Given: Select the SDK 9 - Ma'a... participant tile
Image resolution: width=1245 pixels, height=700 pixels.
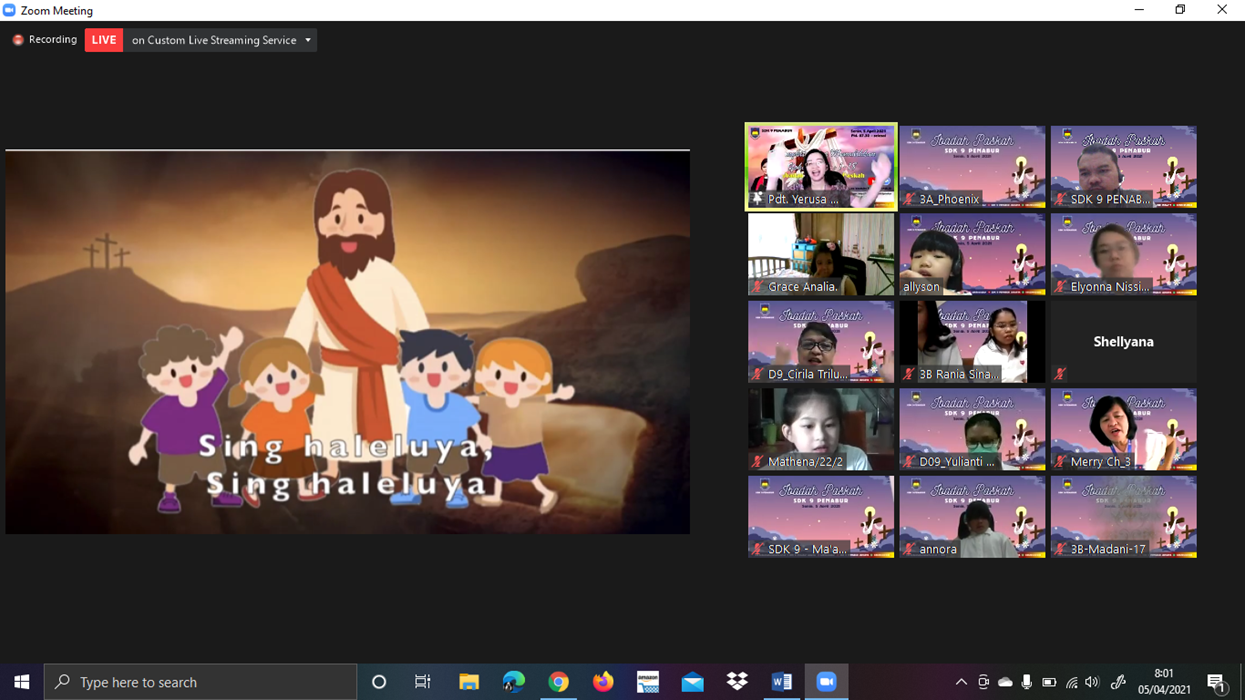Looking at the screenshot, I should coord(821,517).
